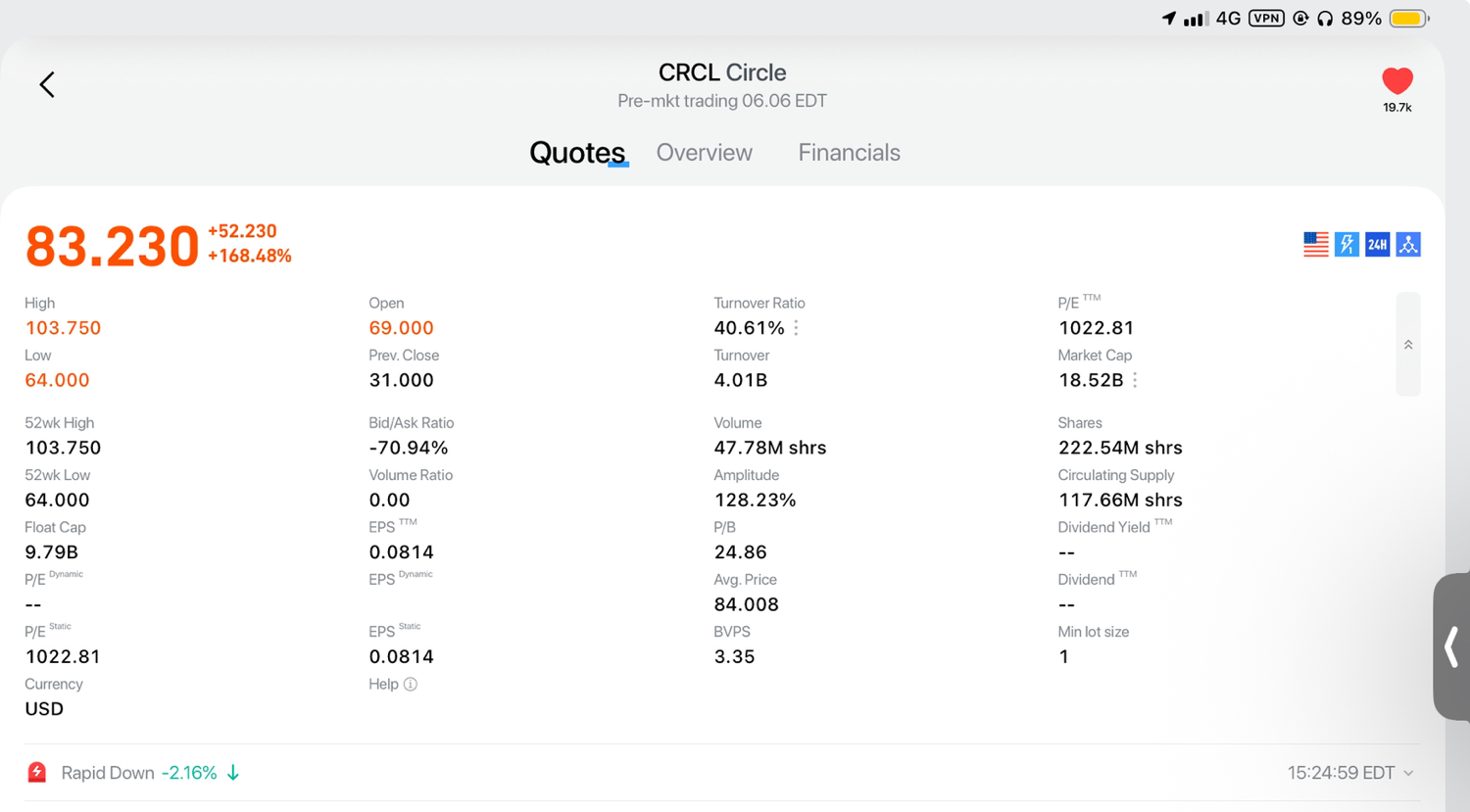Click the US flag market icon
The height and width of the screenshot is (812, 1470).
coord(1316,245)
